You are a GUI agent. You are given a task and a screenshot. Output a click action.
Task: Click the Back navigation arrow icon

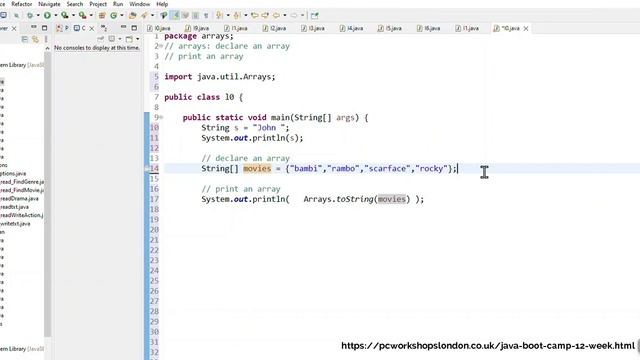(x=276, y=16)
